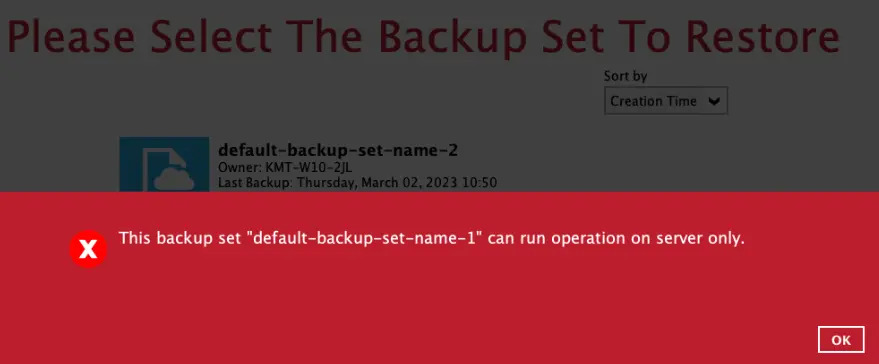Click the Please Select Backup Set heading

tap(423, 35)
